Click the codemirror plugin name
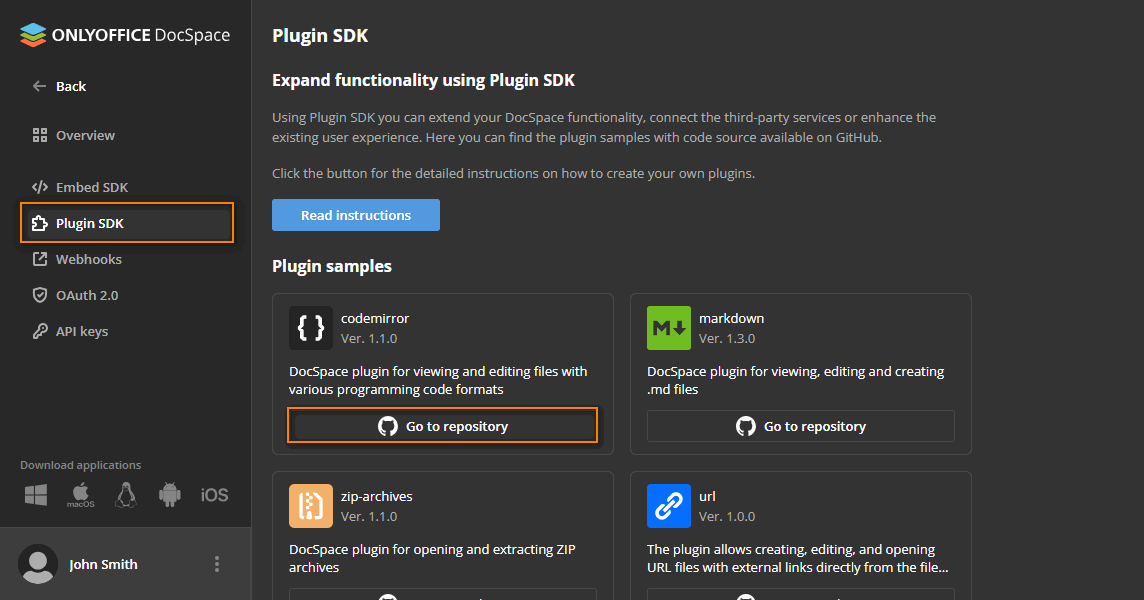This screenshot has width=1144, height=600. pos(375,318)
